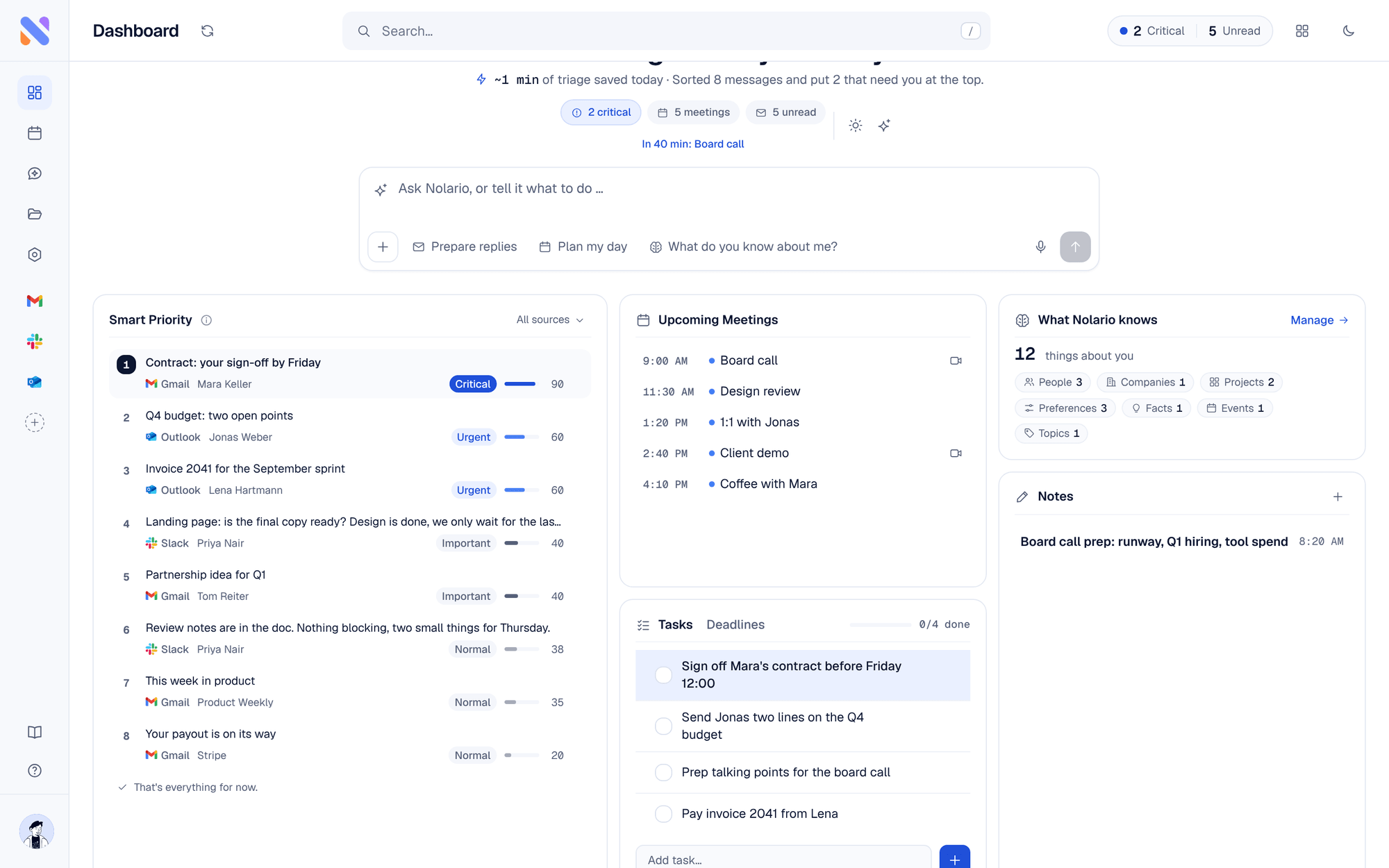Click the Plan my day suggestion
1389x868 pixels.
(583, 247)
